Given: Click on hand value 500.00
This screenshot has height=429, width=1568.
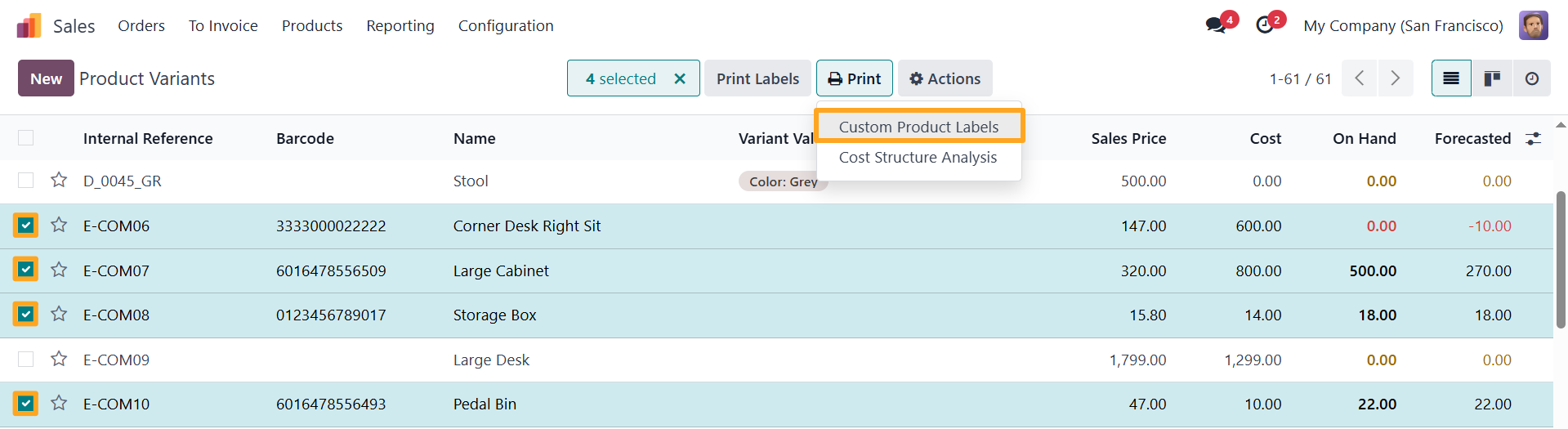Looking at the screenshot, I should pyautogui.click(x=1373, y=270).
